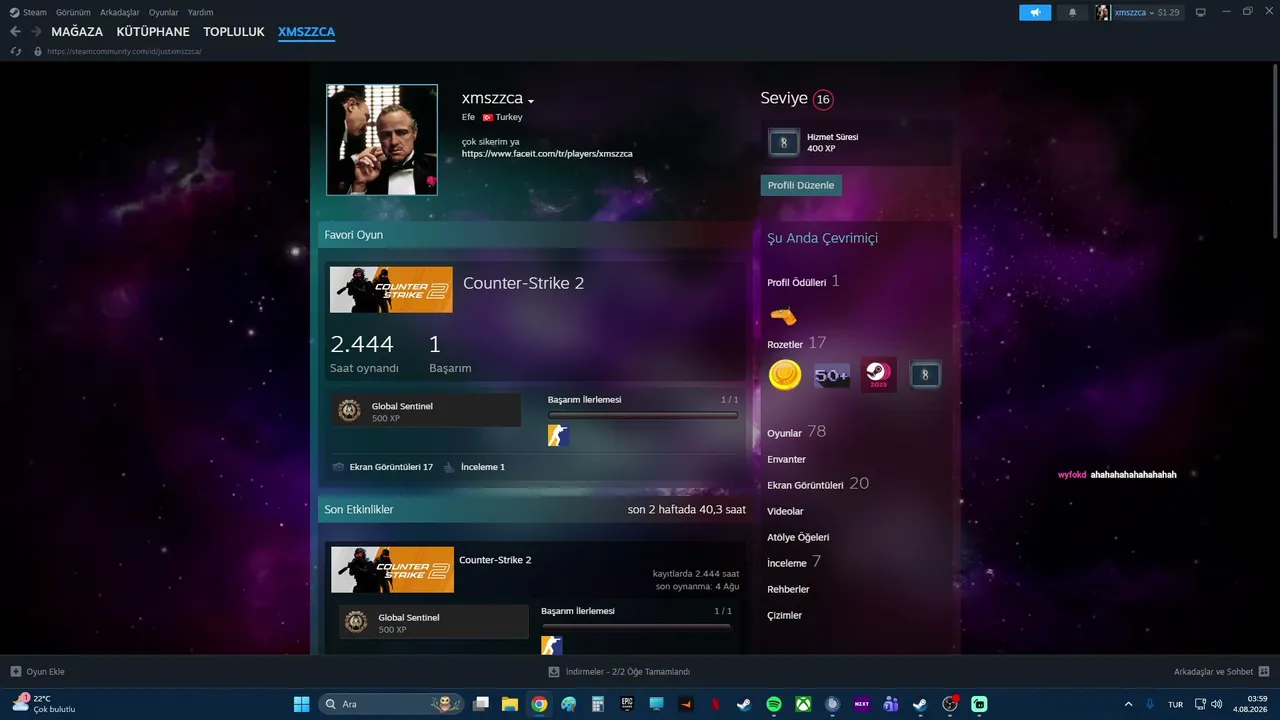Click the Profili Düzenle button
This screenshot has height=720, width=1280.
tap(801, 185)
